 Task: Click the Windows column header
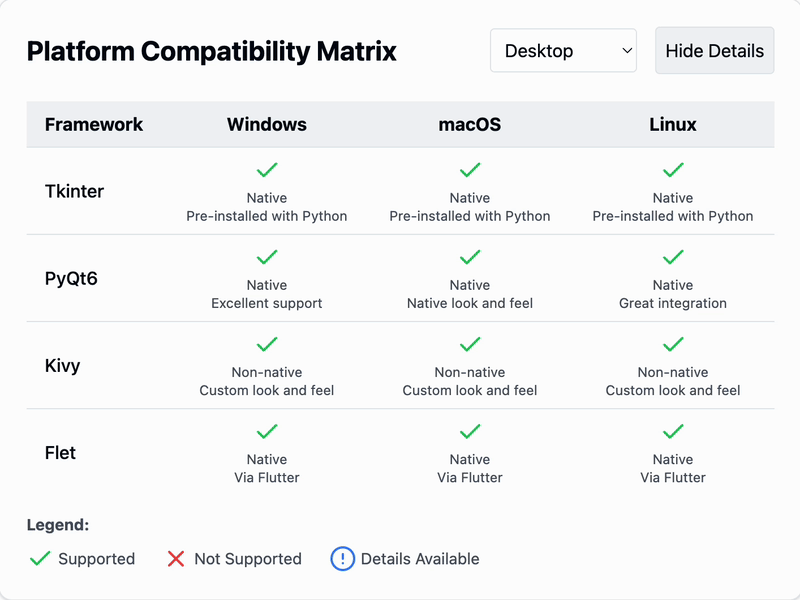(x=267, y=125)
